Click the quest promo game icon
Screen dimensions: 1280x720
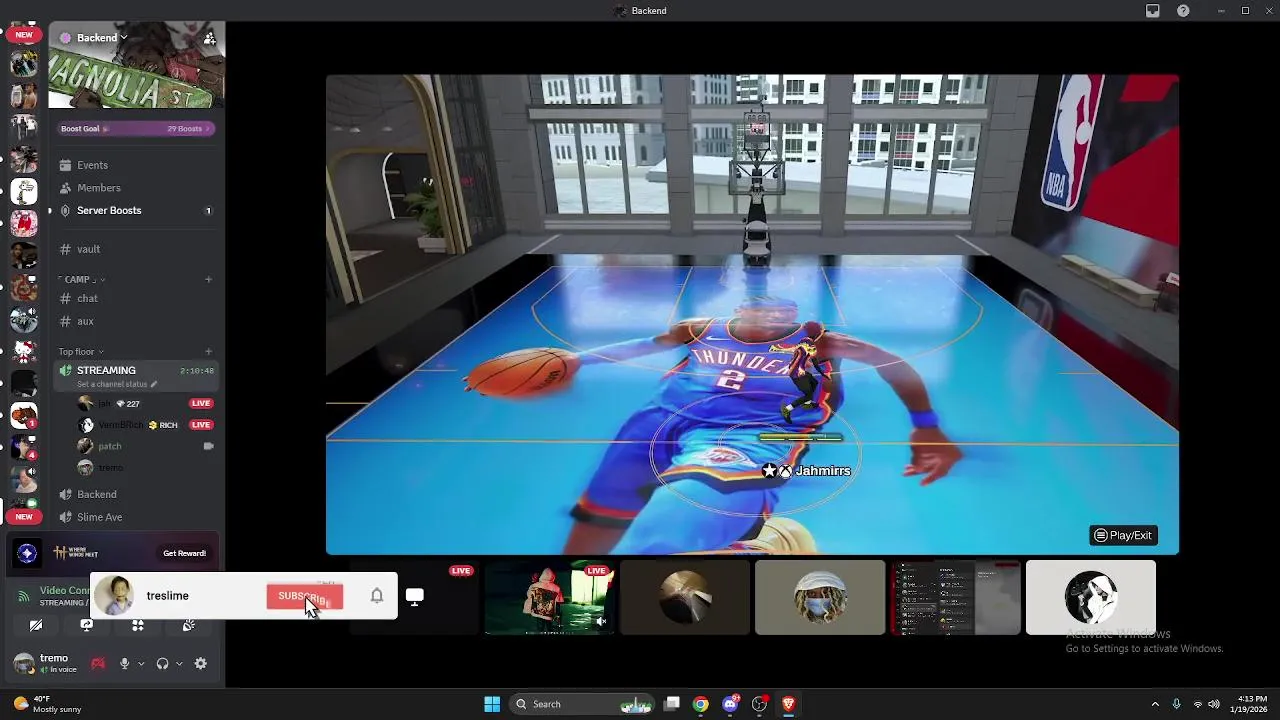tap(28, 553)
